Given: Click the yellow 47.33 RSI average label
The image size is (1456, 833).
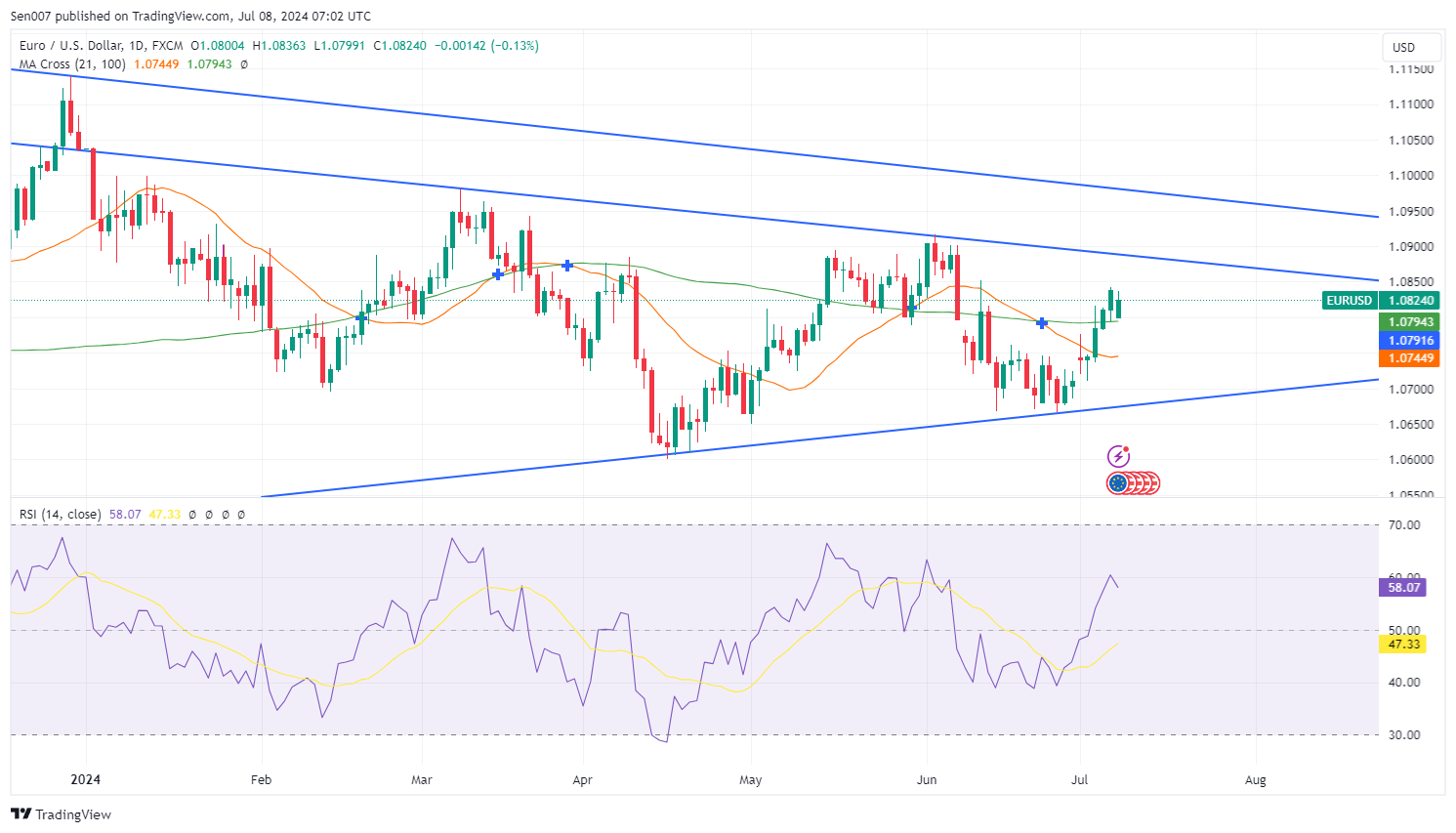Looking at the screenshot, I should pos(1403,645).
